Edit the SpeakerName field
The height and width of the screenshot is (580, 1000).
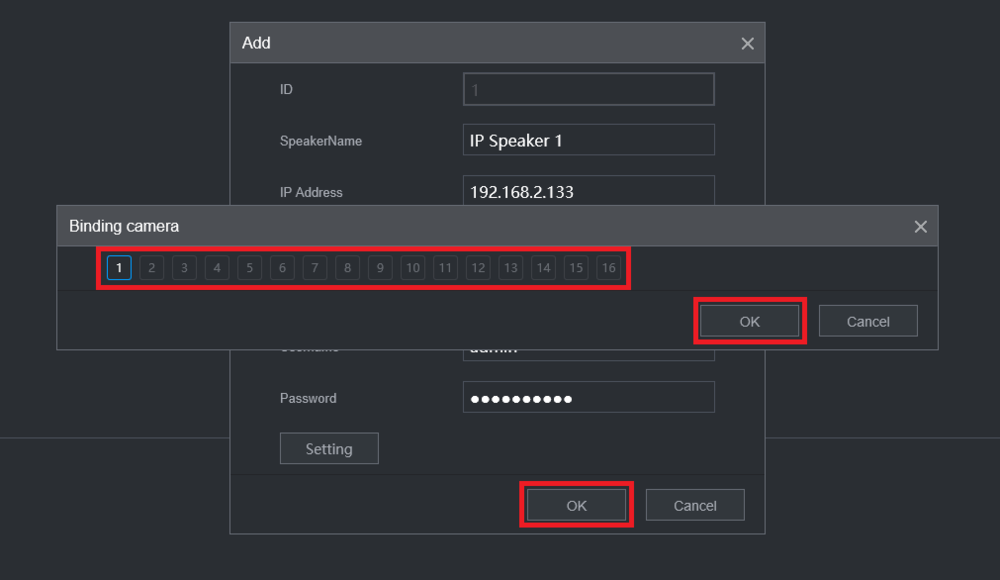[588, 139]
